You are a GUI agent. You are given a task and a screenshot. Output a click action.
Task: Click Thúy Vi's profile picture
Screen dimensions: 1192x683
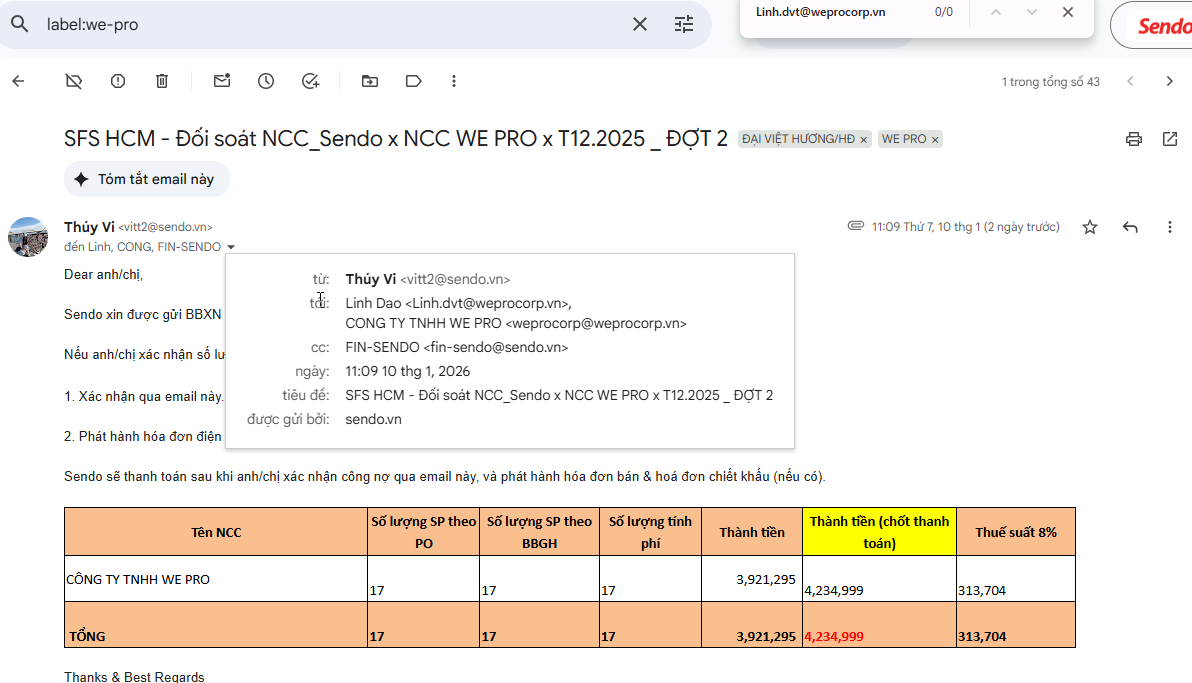(x=28, y=237)
